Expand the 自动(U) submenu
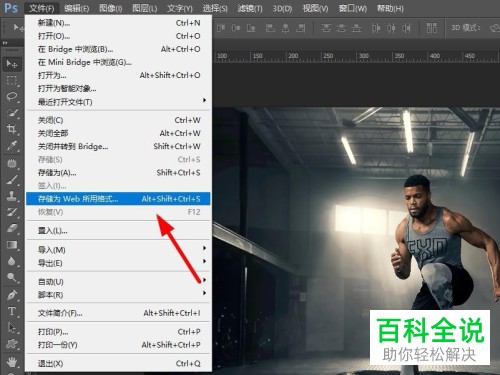This screenshot has height=375, width=500. [118, 282]
